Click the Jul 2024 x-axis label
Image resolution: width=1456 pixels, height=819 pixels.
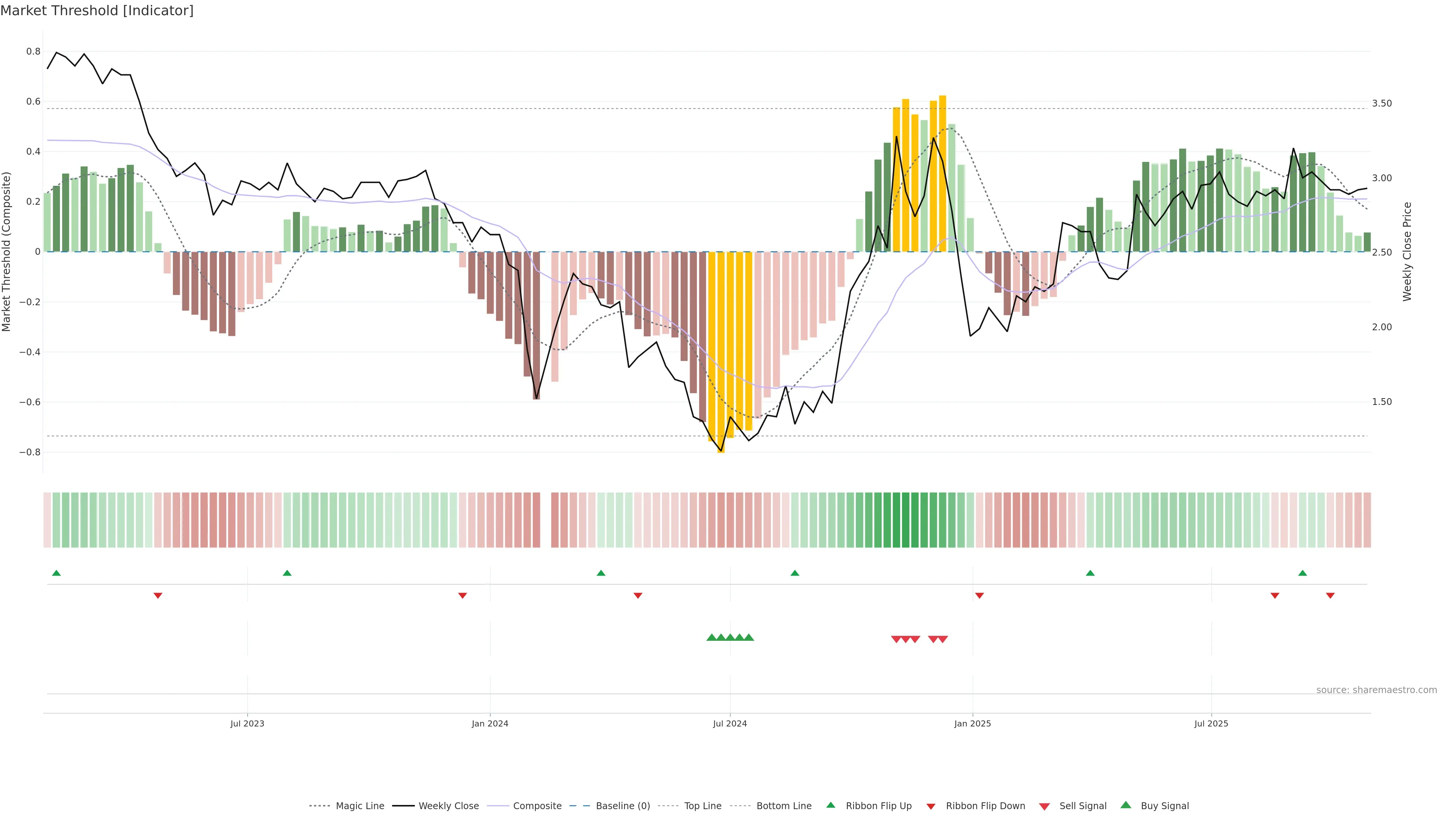(730, 723)
